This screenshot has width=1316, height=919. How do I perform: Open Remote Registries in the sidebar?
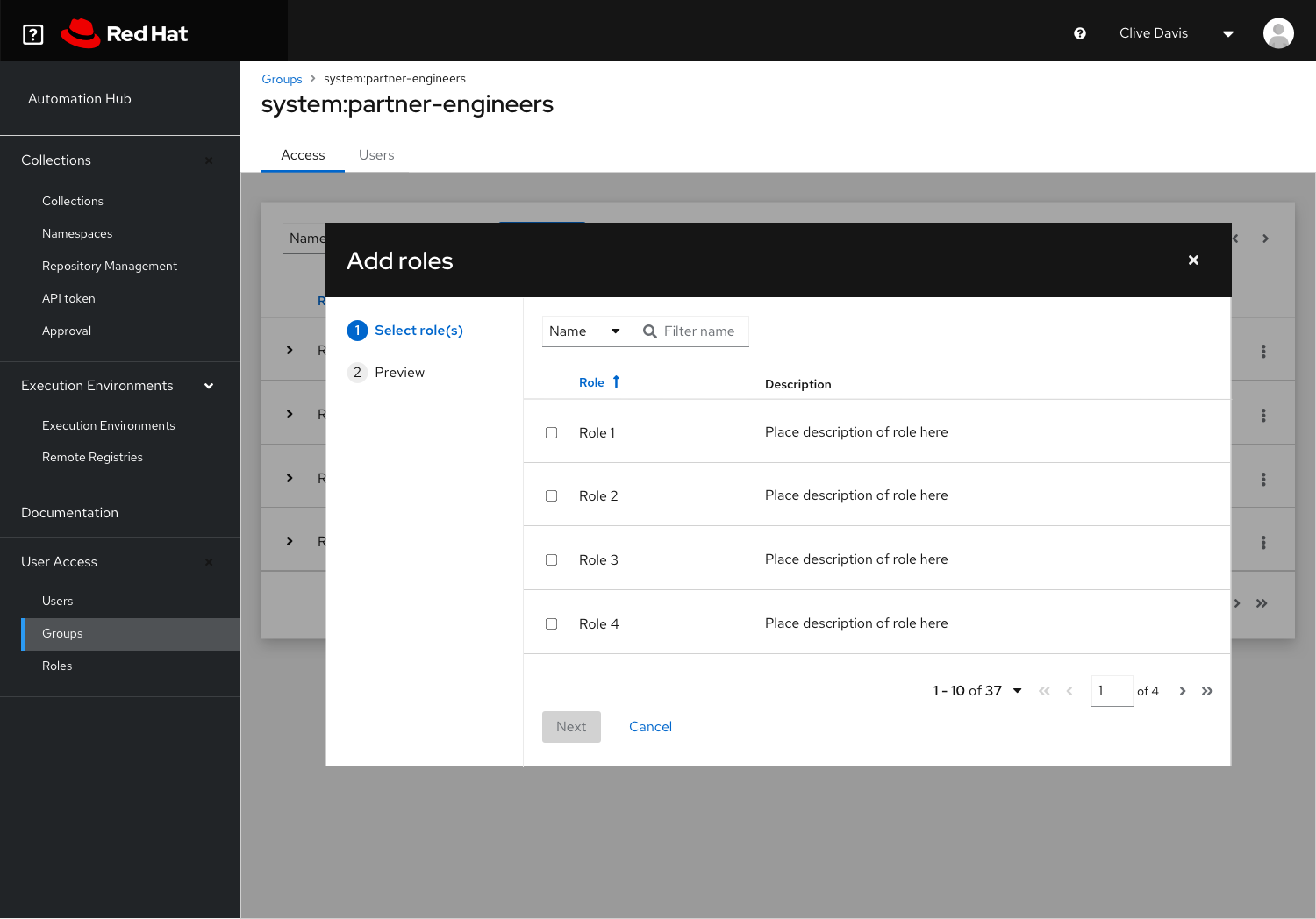point(92,457)
